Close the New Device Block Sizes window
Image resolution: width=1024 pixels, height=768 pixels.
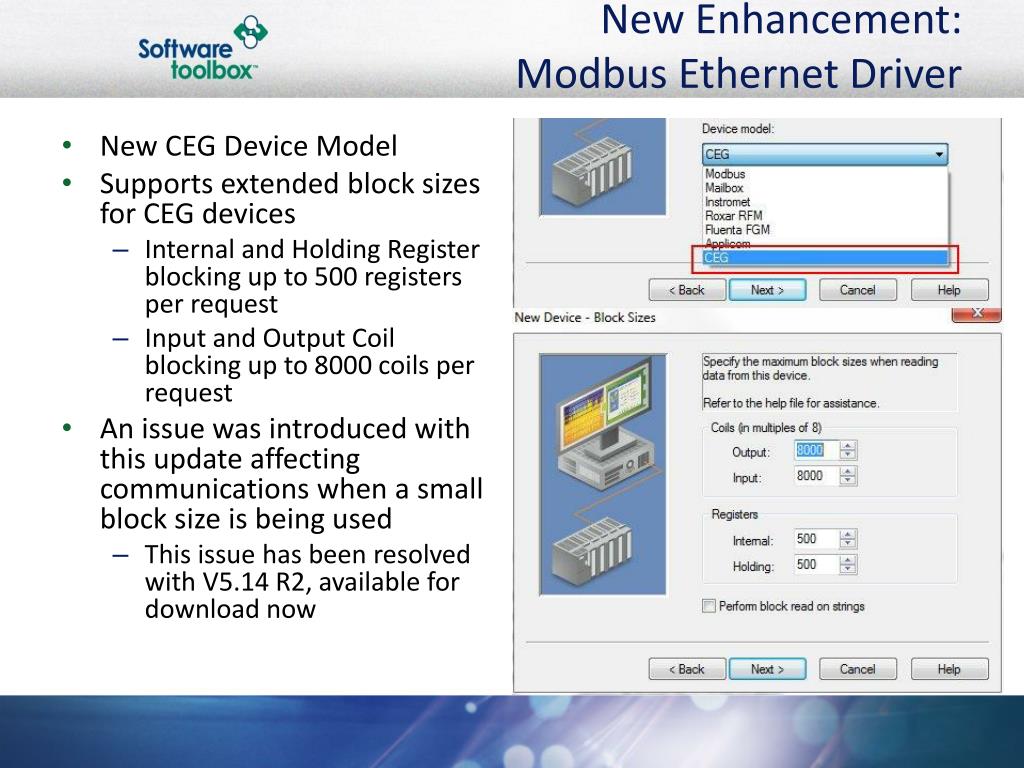(x=976, y=314)
